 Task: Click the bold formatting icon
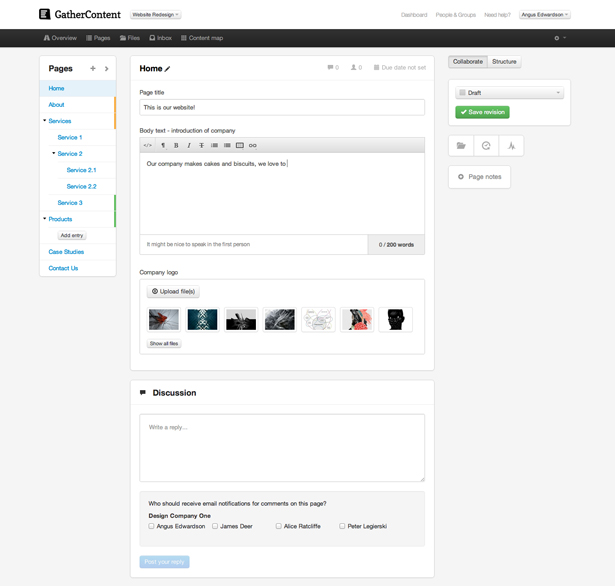click(176, 145)
